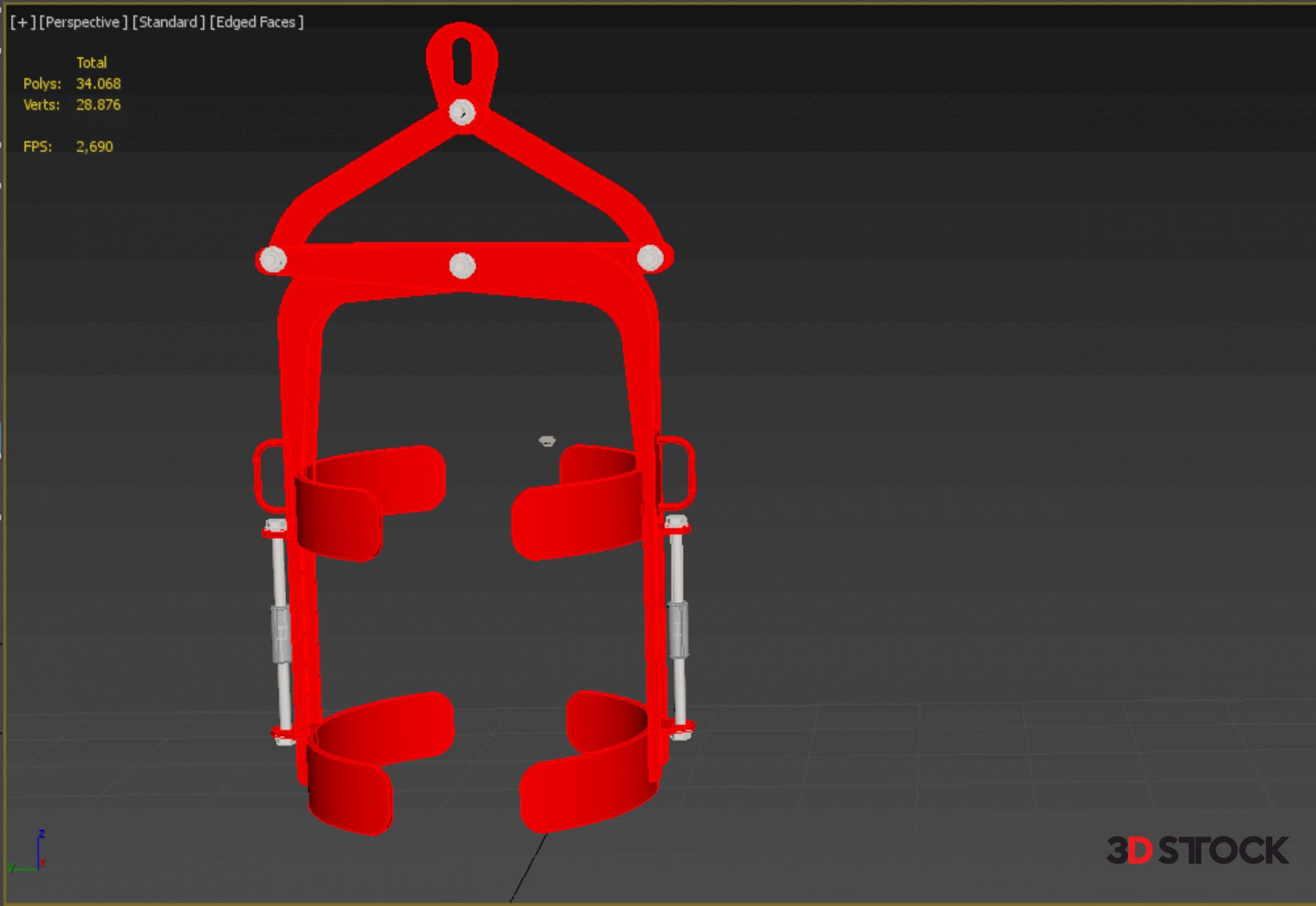The height and width of the screenshot is (906, 1316).
Task: Click the right pivot bolt on crossbar
Action: [x=649, y=258]
